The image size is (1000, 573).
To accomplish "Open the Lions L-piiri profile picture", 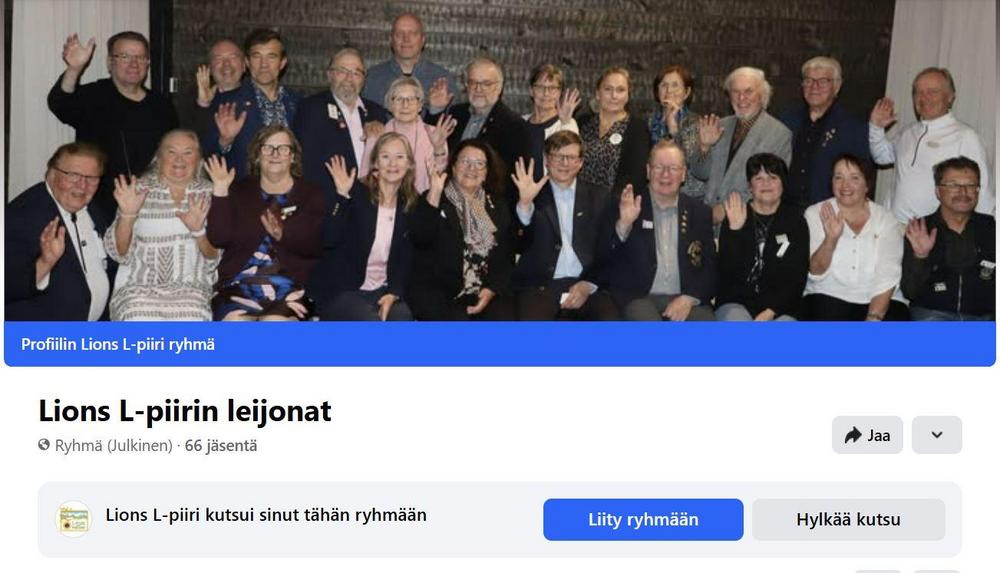I will point(74,519).
